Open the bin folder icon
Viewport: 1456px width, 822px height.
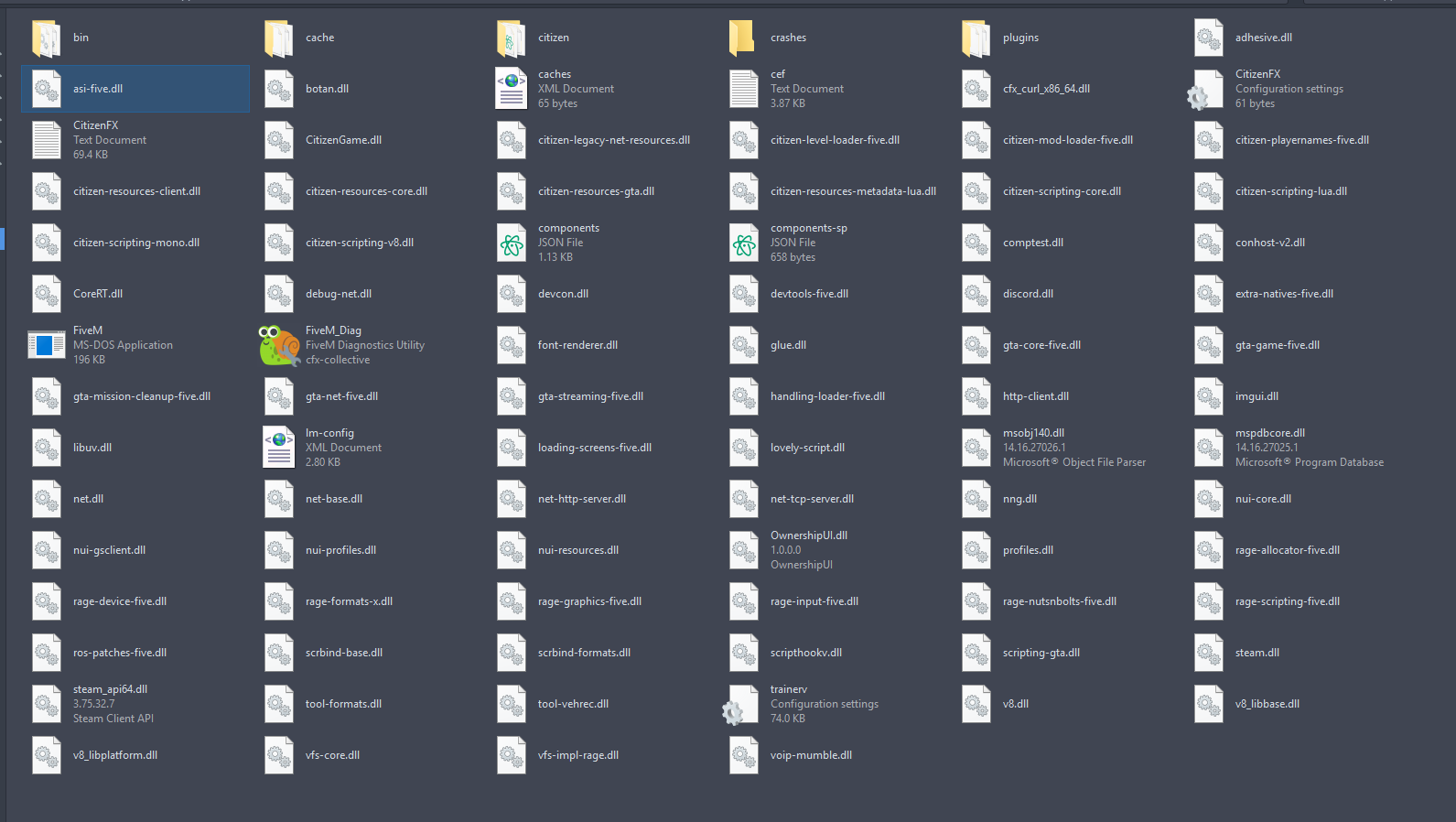coord(46,38)
